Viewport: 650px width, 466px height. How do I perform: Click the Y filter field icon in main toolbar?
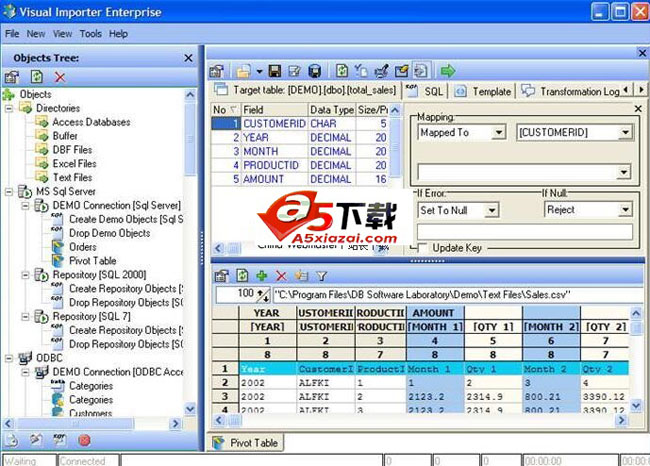tap(361, 71)
